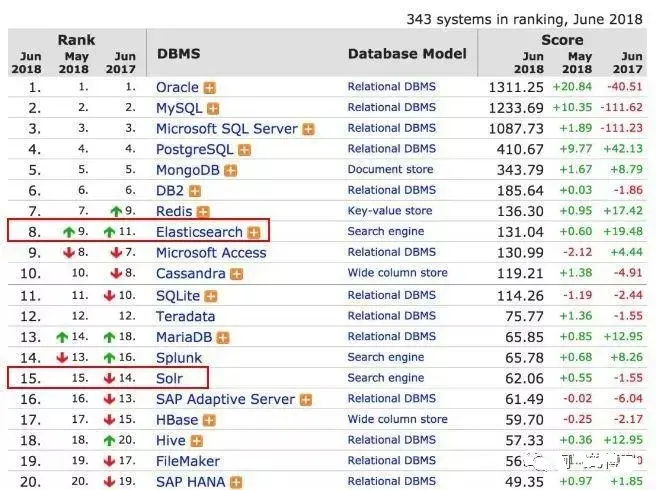
Task: Click the plus icon beside Microsoft SQL Server
Action: pyautogui.click(x=308, y=130)
